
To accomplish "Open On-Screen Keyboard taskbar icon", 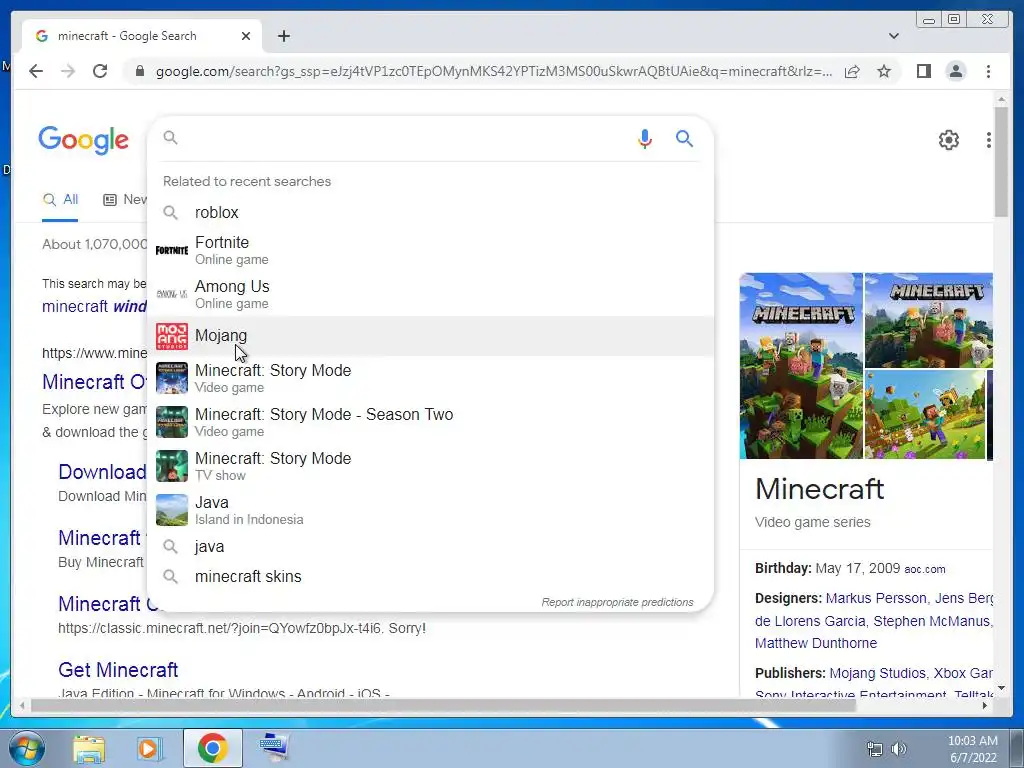I will point(273,748).
